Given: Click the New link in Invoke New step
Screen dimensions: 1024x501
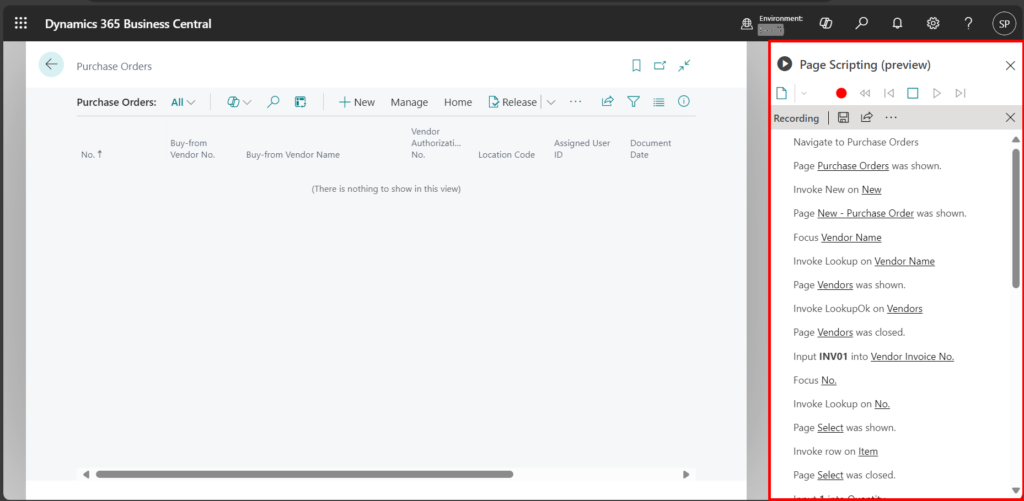Looking at the screenshot, I should [x=871, y=189].
